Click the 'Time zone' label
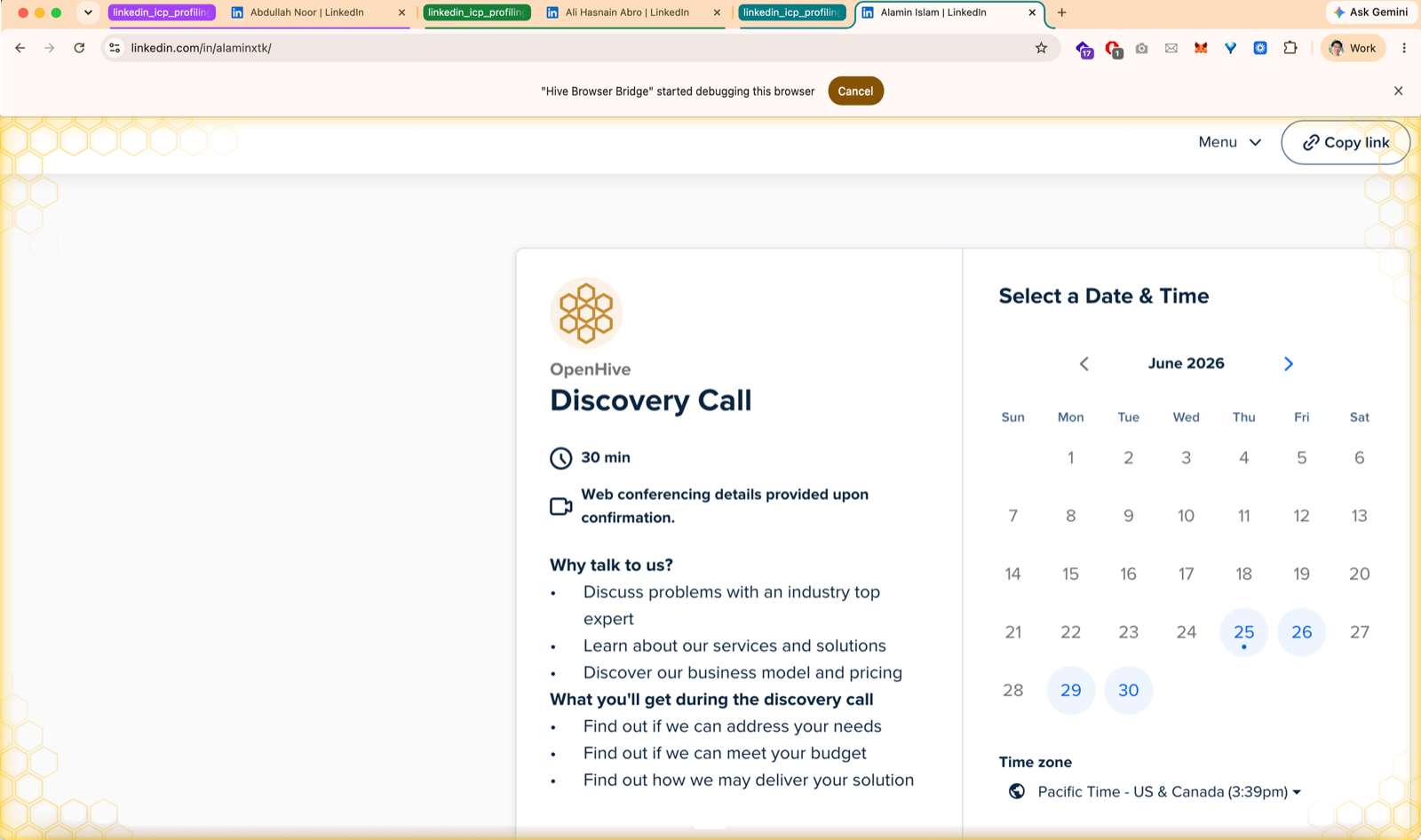 [x=1035, y=762]
